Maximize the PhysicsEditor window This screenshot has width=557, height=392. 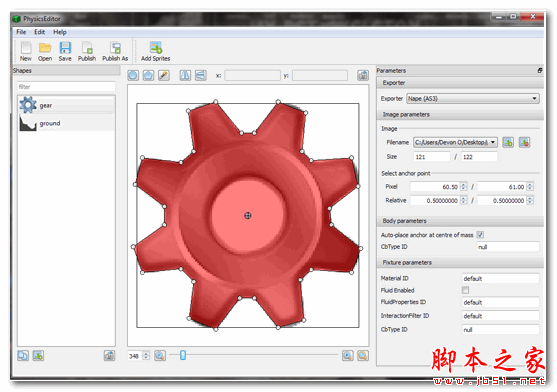click(x=513, y=16)
